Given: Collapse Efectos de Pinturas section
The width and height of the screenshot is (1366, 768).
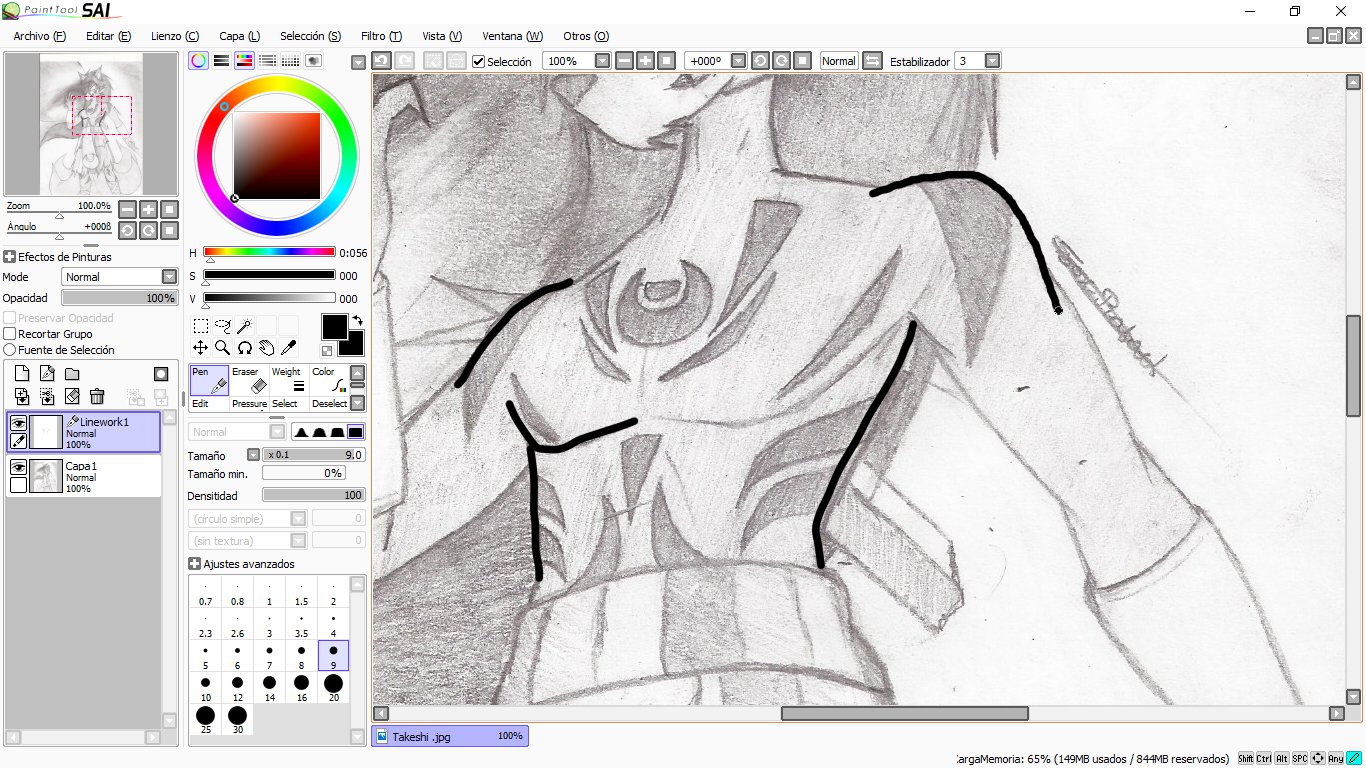Looking at the screenshot, I should click(x=10, y=257).
